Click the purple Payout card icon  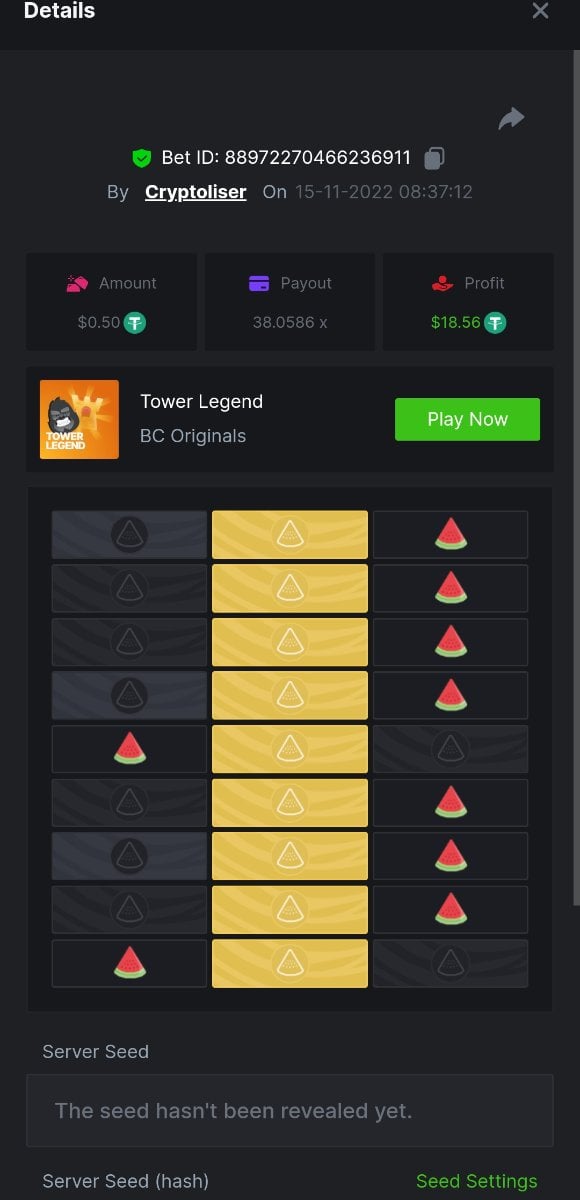(x=259, y=284)
